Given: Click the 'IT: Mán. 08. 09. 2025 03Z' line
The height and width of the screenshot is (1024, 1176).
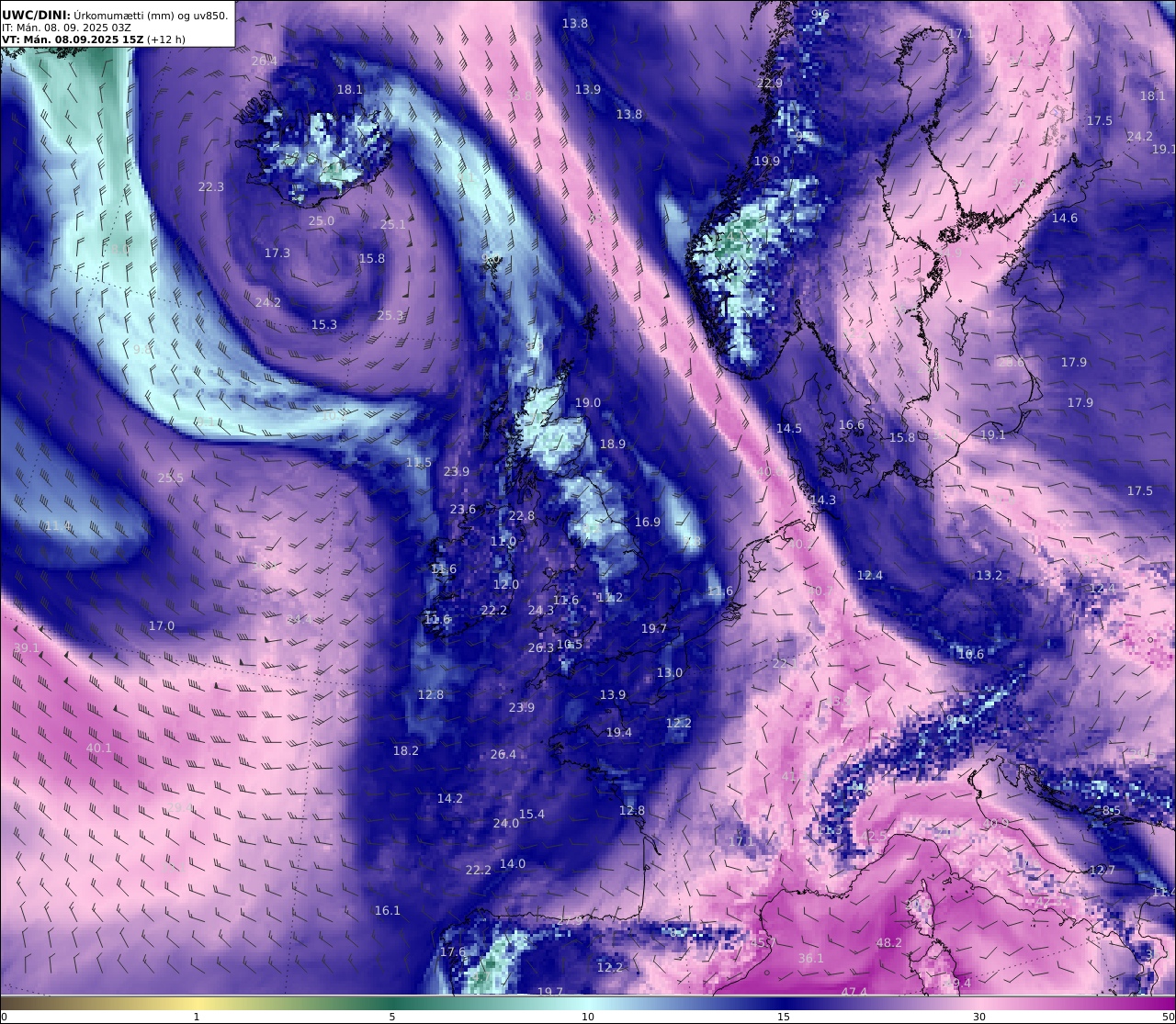Looking at the screenshot, I should point(66,28).
